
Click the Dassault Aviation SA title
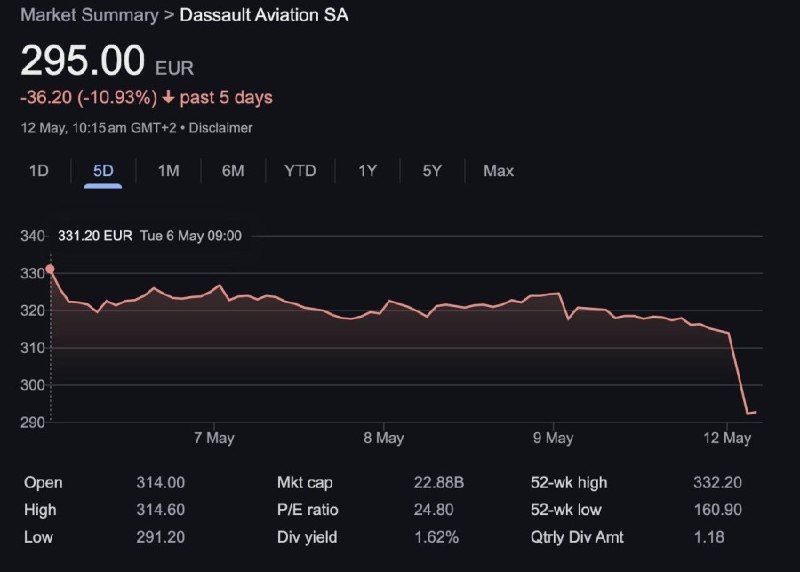(264, 15)
